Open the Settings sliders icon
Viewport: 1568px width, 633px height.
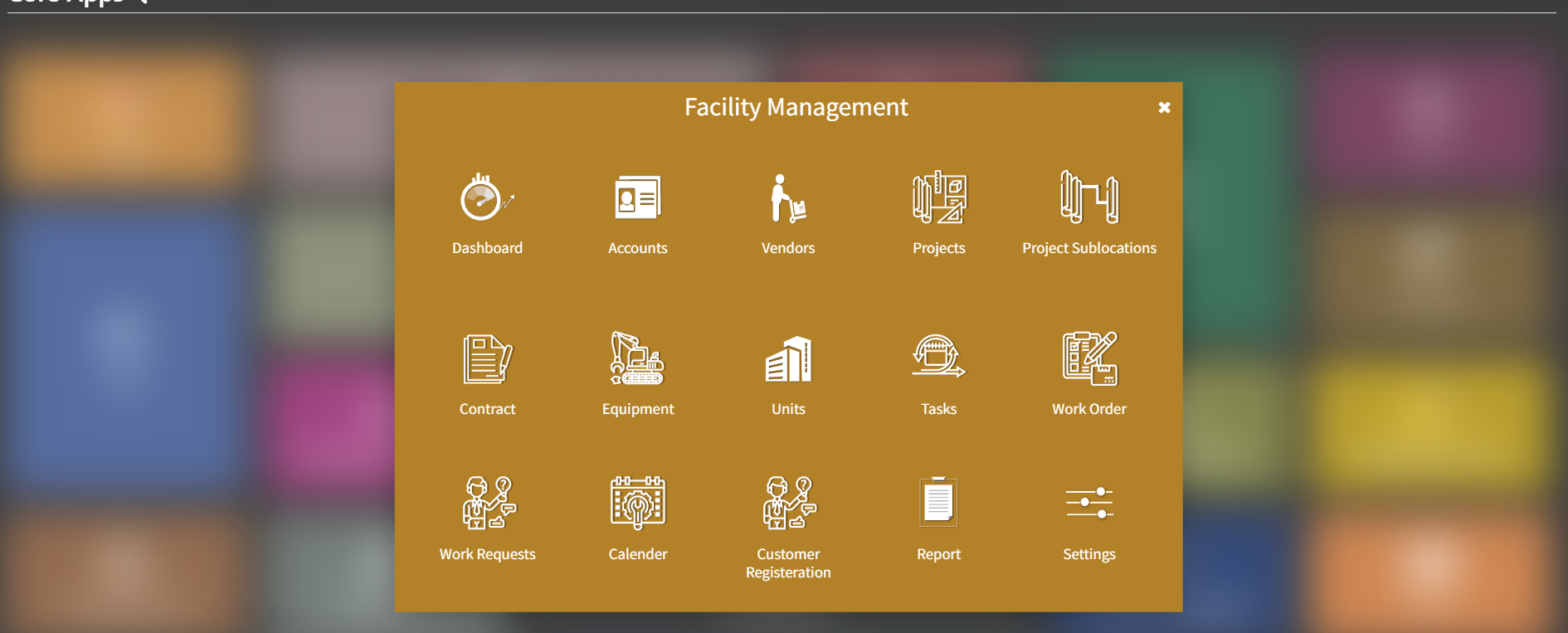[1088, 503]
